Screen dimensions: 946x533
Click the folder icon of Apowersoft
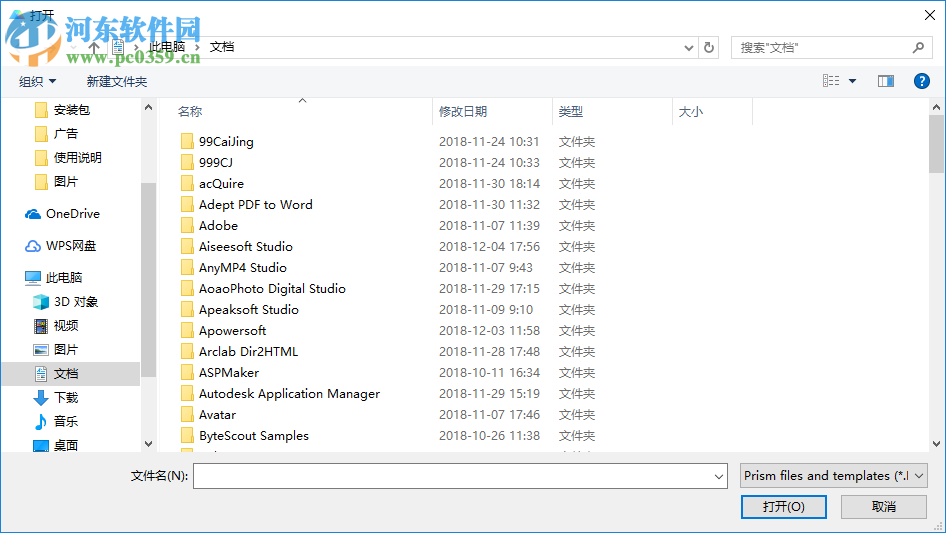point(187,330)
